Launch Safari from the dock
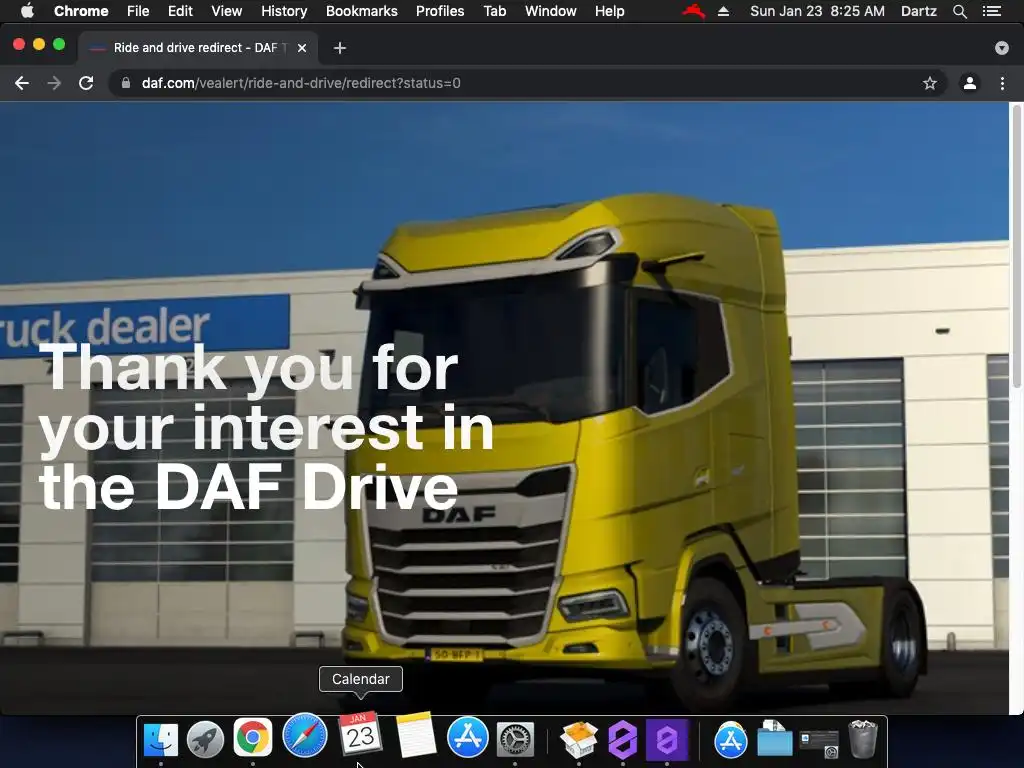The width and height of the screenshot is (1024, 768). 304,737
